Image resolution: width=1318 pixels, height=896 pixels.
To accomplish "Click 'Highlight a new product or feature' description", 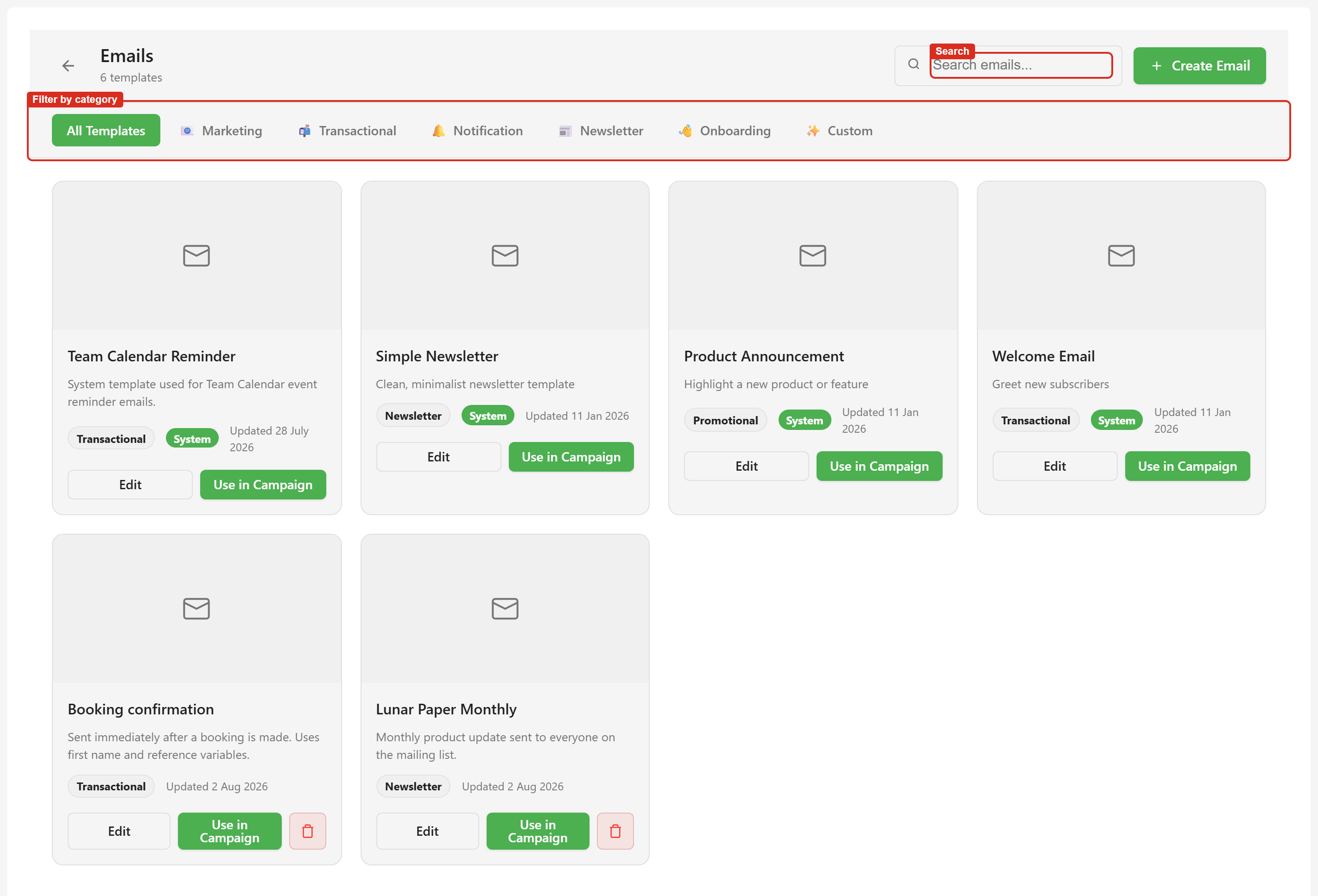I will (x=776, y=384).
